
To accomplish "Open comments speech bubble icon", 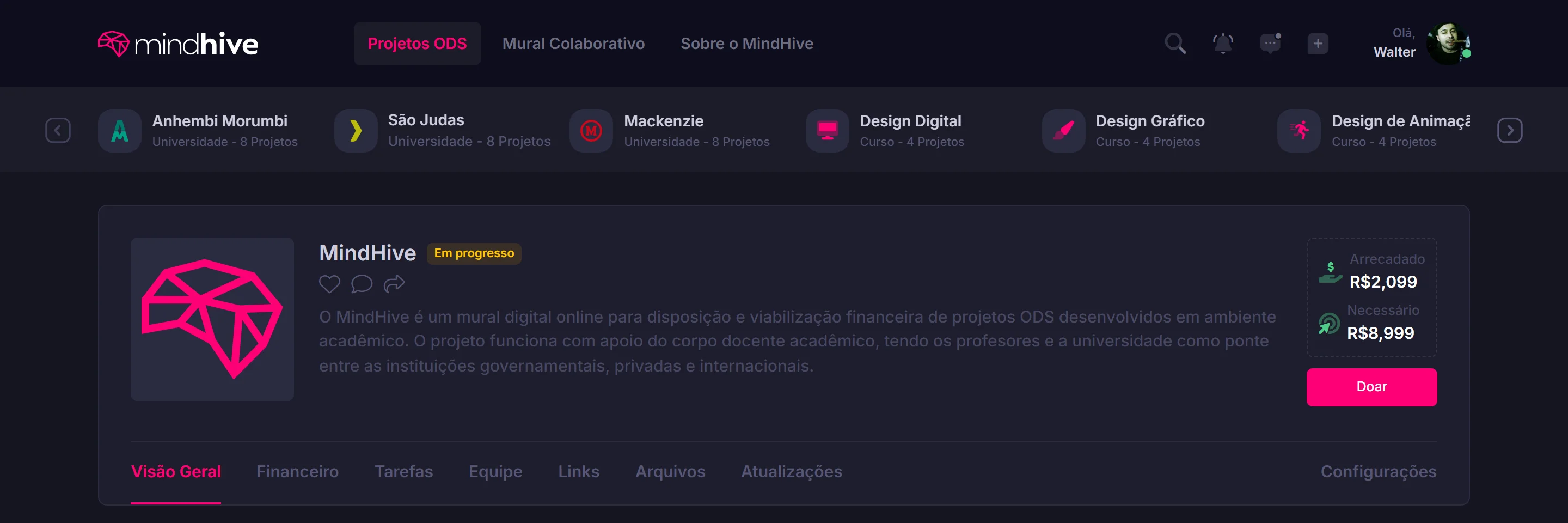I will (362, 284).
